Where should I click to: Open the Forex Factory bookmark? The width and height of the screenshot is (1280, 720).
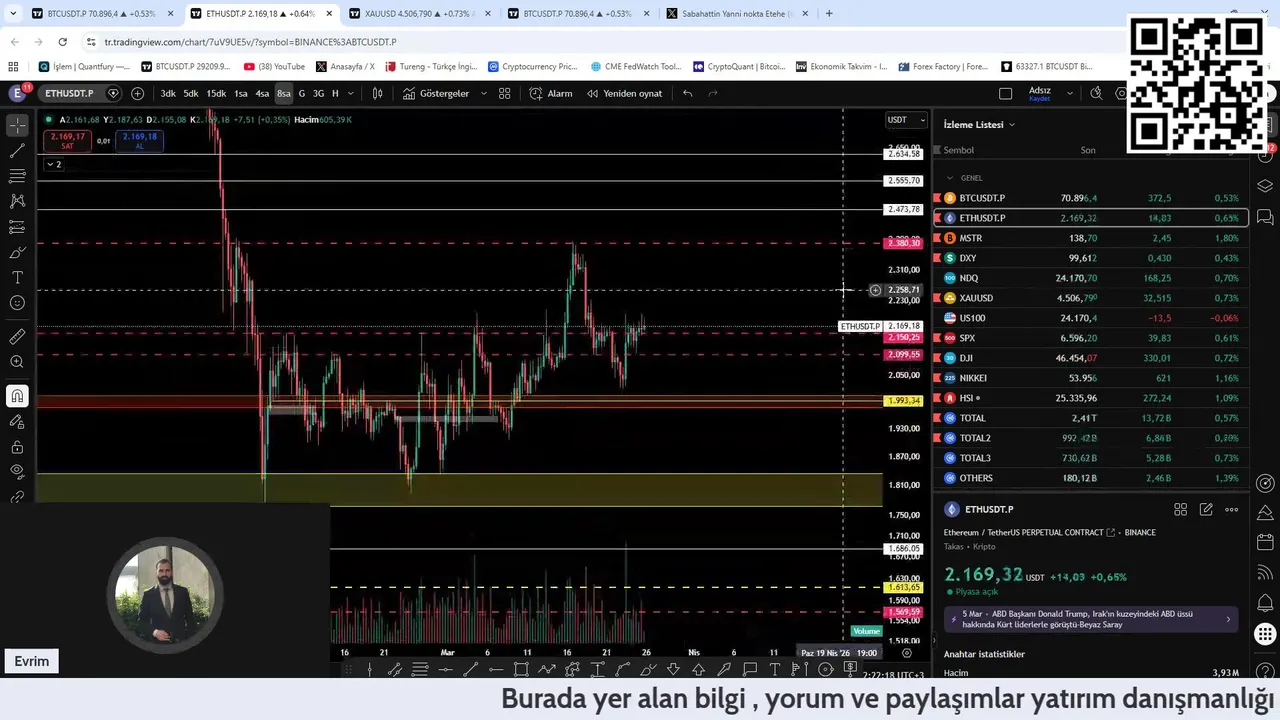pyautogui.click(x=943, y=67)
